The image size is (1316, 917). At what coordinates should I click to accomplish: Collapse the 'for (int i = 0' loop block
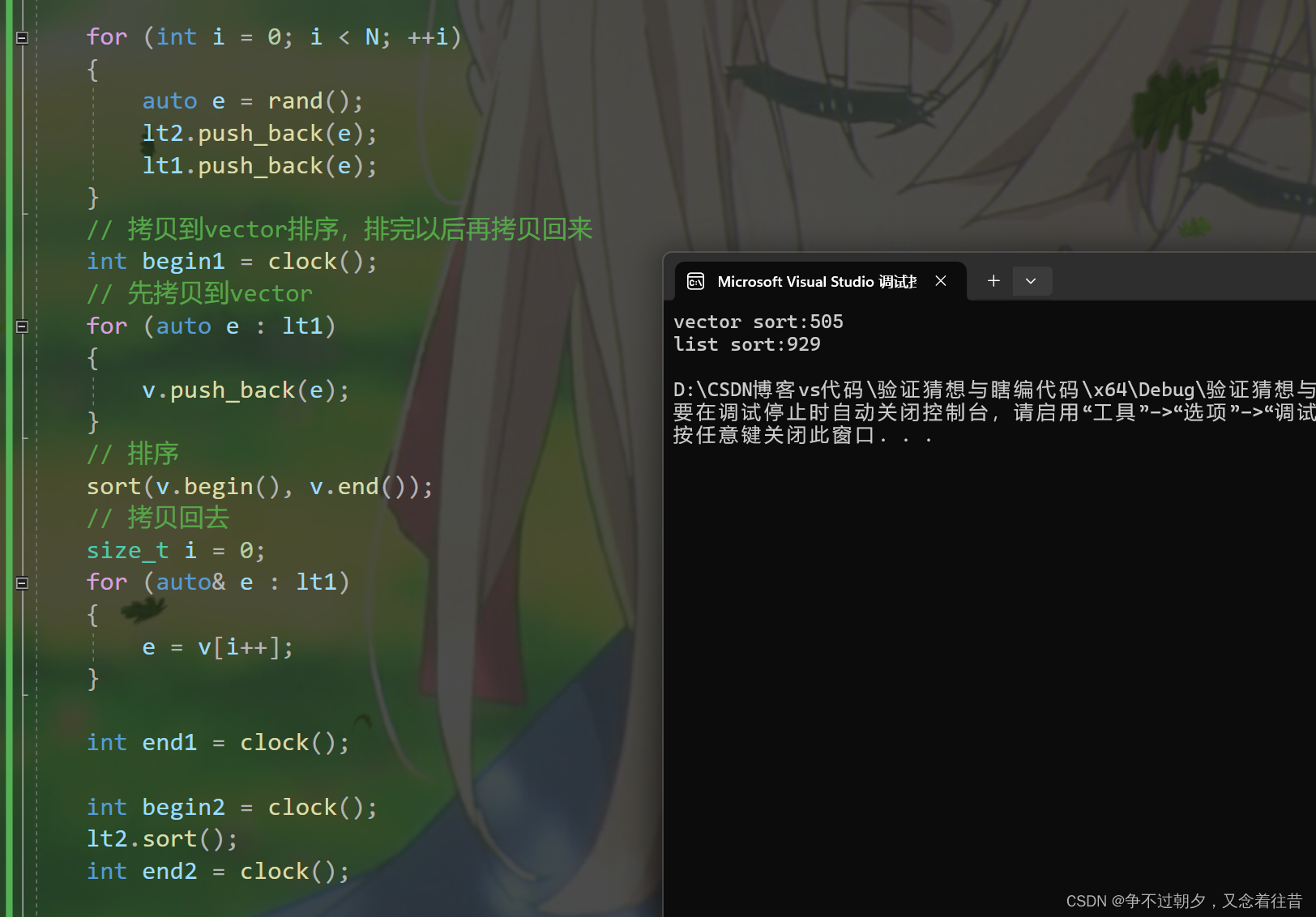click(x=22, y=37)
